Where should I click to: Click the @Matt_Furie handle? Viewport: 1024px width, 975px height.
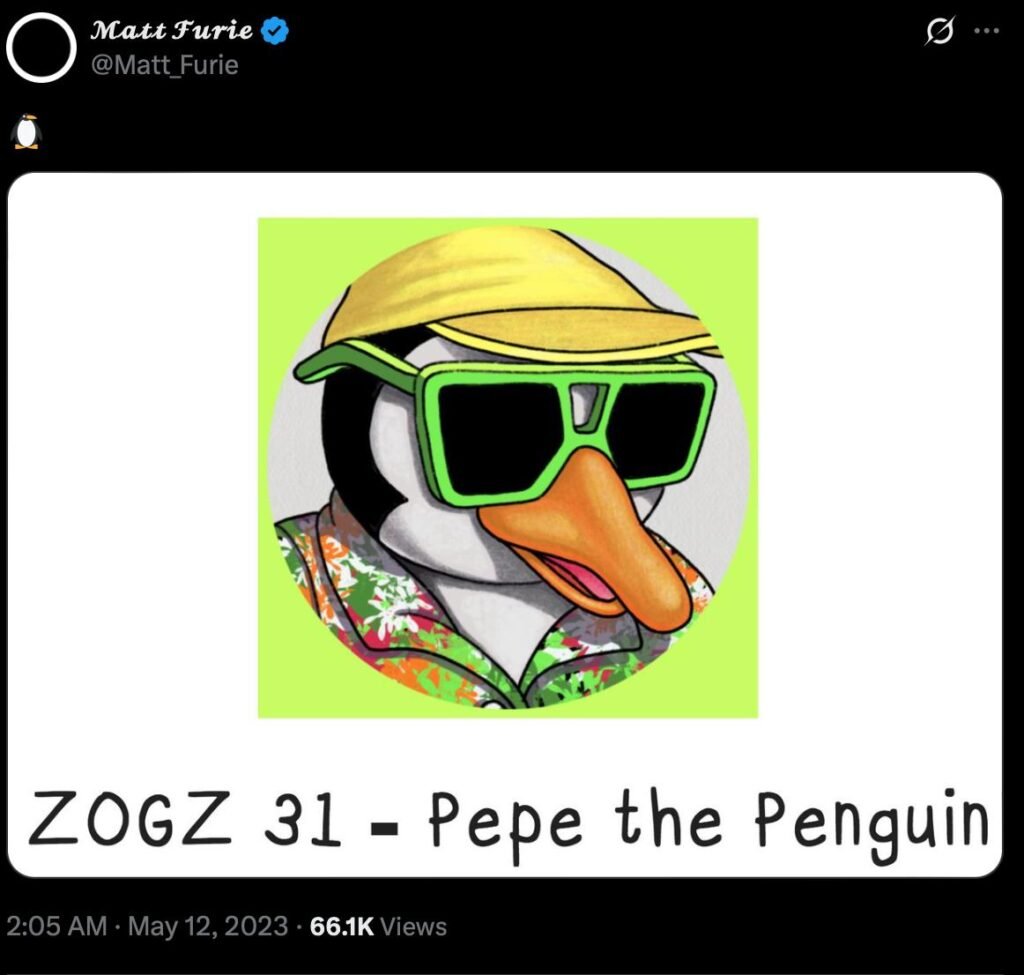click(165, 66)
